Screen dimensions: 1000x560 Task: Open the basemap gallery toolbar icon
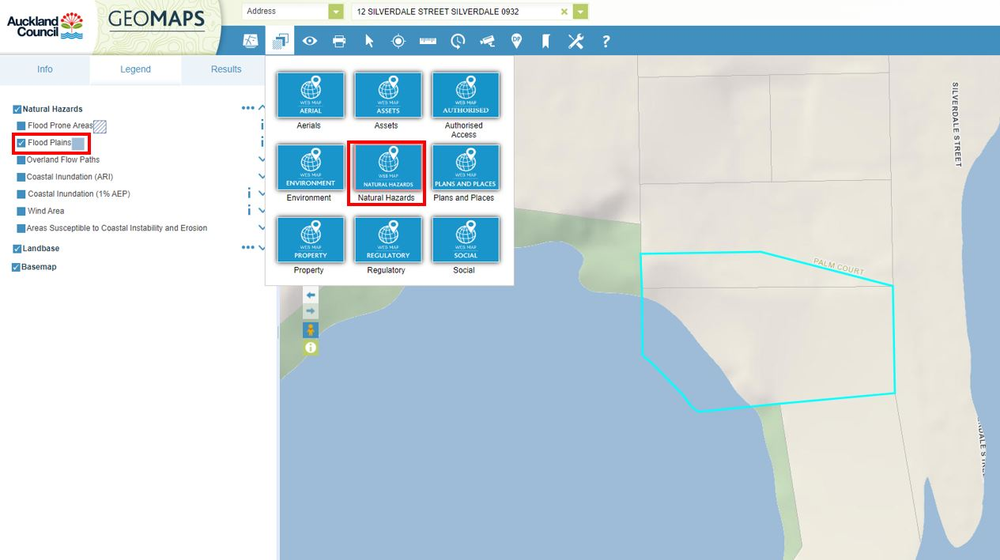pos(250,41)
